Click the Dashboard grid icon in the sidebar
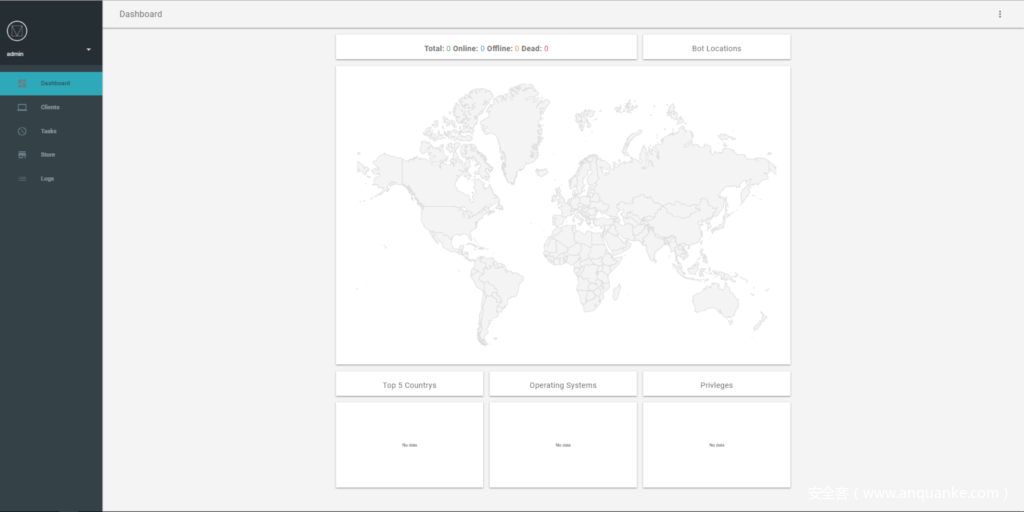 22,83
